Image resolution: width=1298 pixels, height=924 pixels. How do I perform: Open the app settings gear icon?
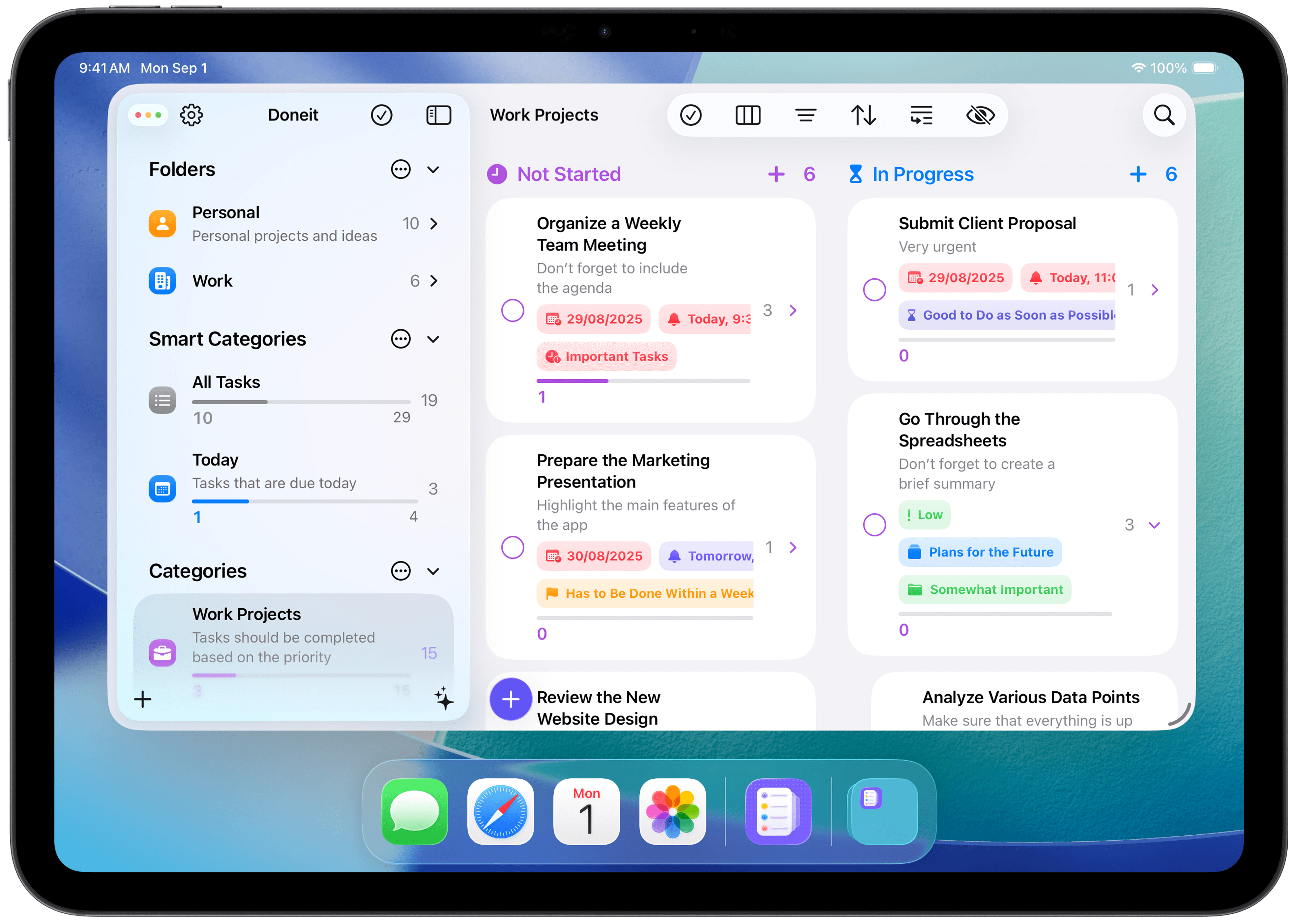click(x=192, y=114)
